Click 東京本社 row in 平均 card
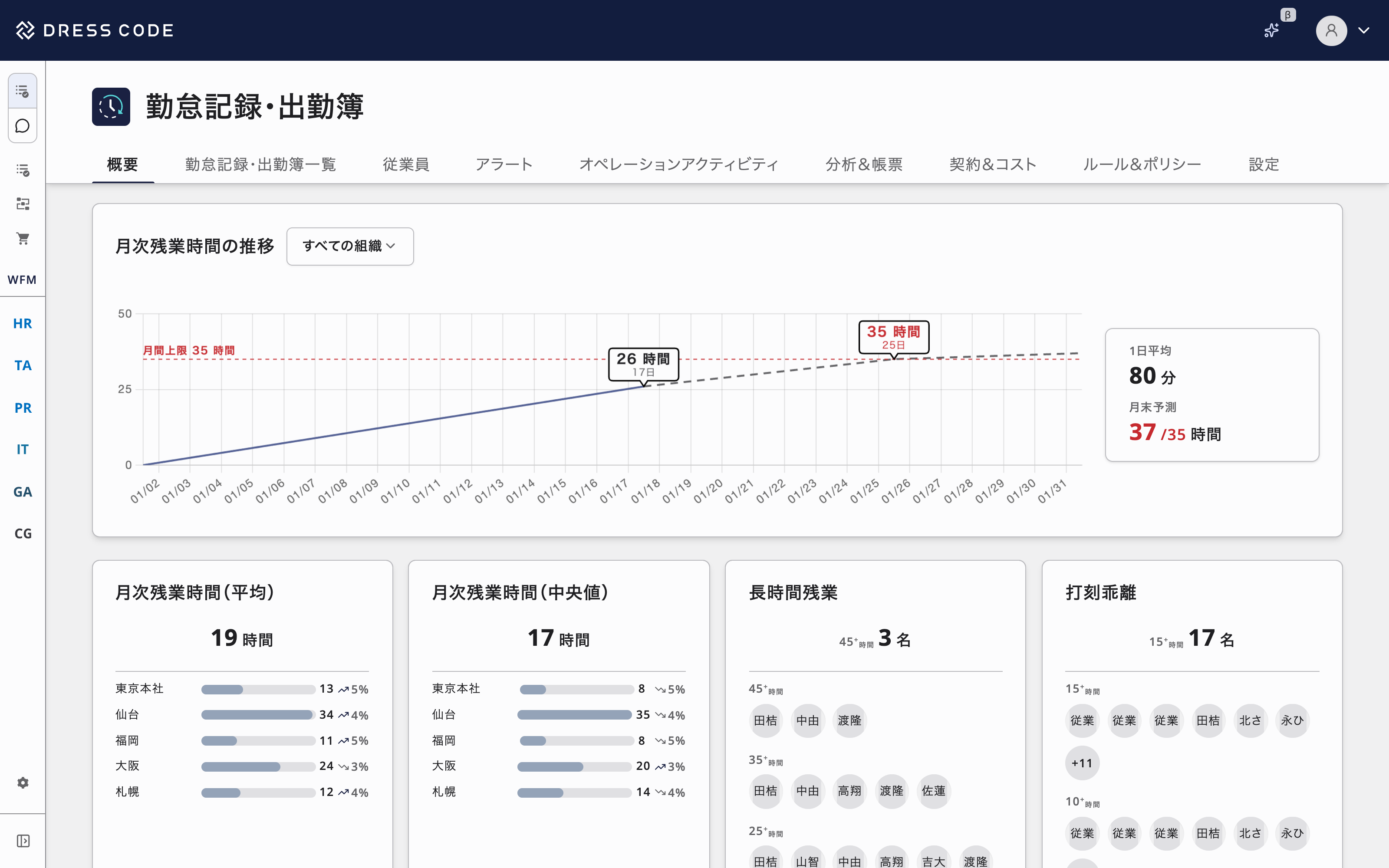 click(x=242, y=689)
